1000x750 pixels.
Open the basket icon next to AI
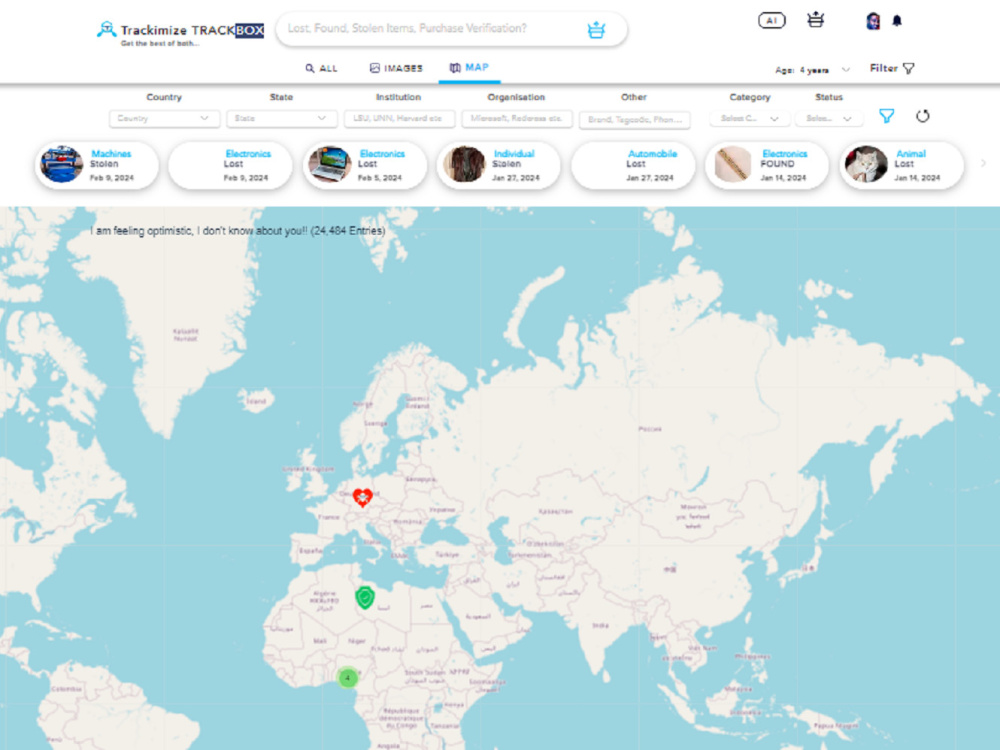coord(815,20)
